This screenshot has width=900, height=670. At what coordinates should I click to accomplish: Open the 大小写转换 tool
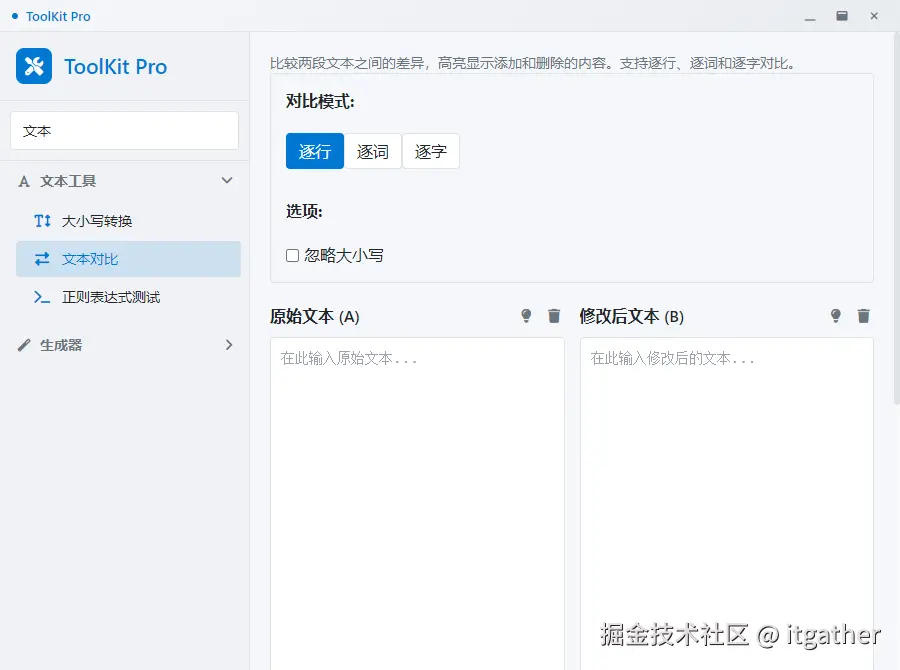pyautogui.click(x=128, y=221)
